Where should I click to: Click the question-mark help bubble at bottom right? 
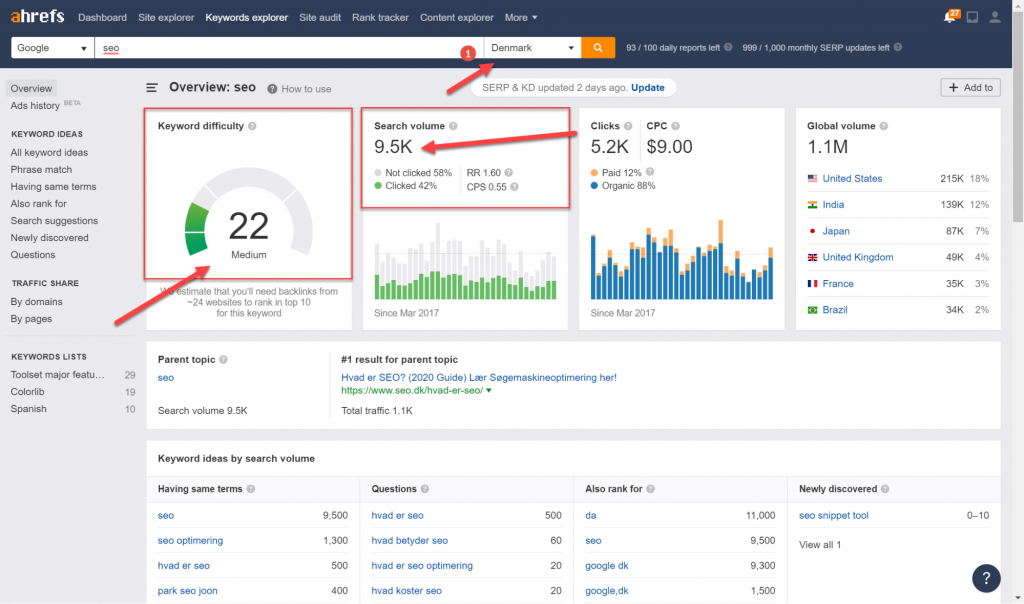[985, 578]
